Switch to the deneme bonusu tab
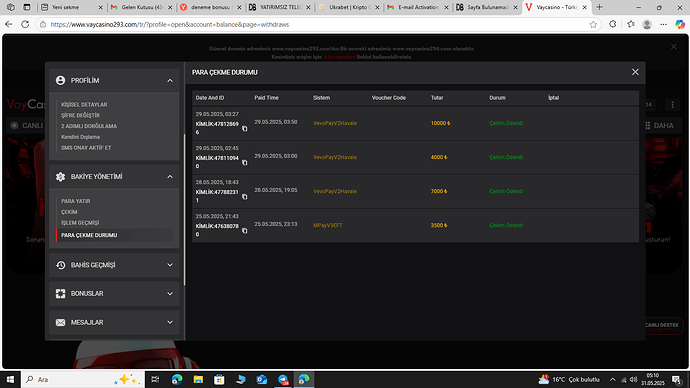 (211, 7)
